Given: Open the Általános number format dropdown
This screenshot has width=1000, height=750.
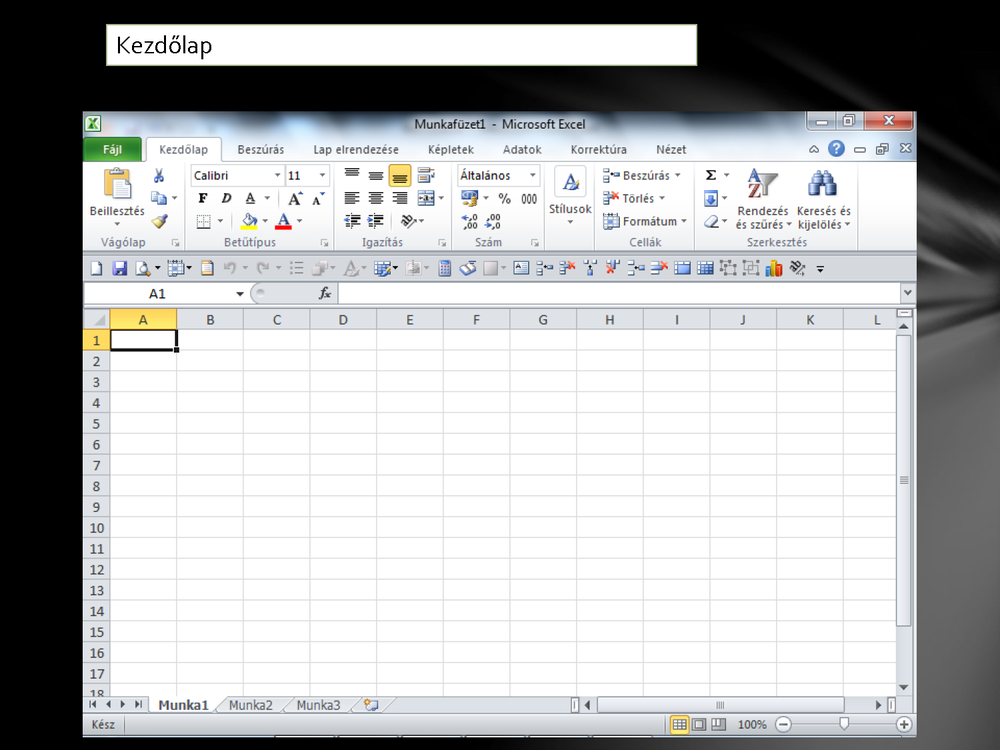Looking at the screenshot, I should click(533, 175).
